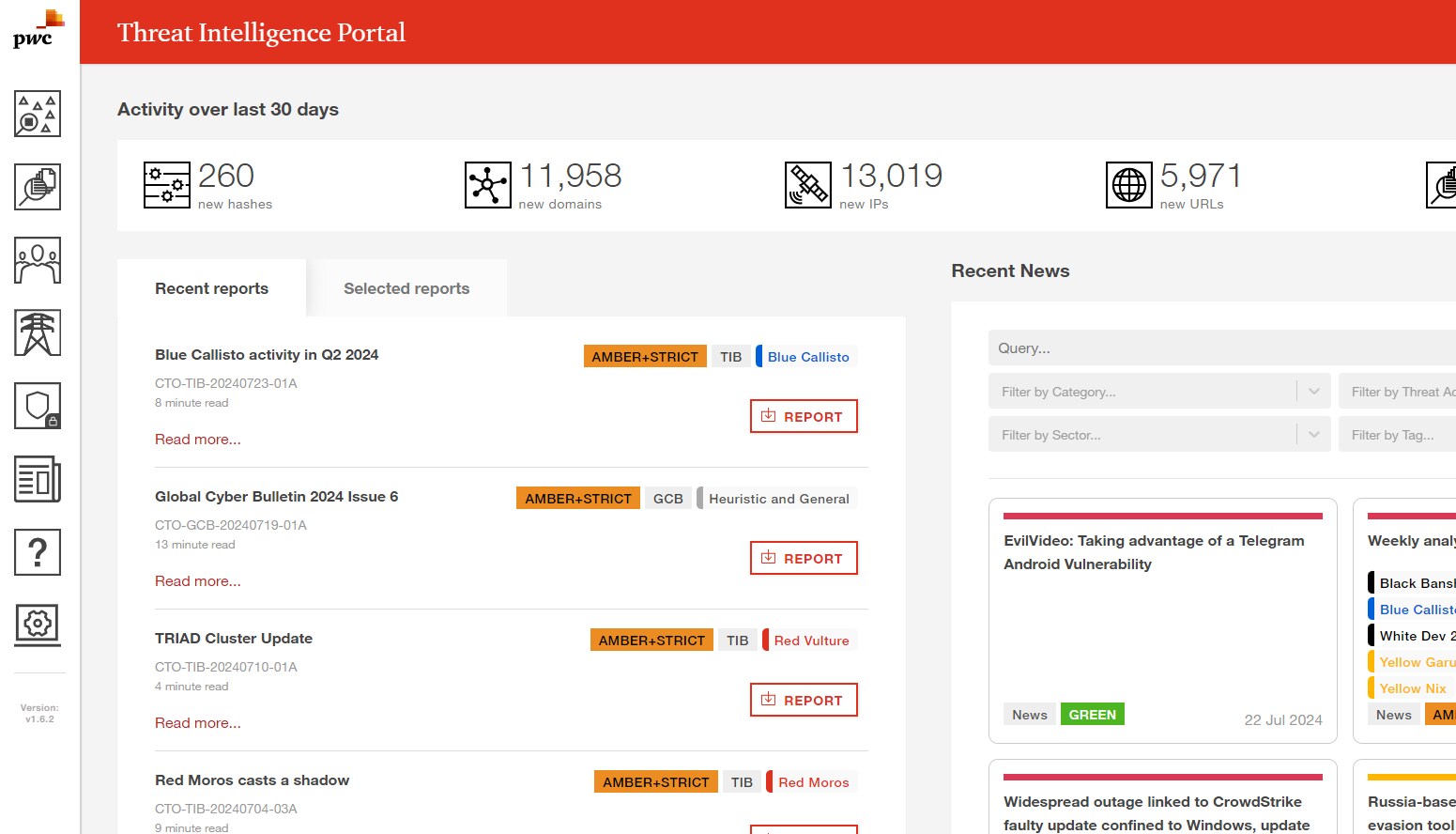Click the Red Vulture actor tag
1456x834 pixels.
point(810,641)
